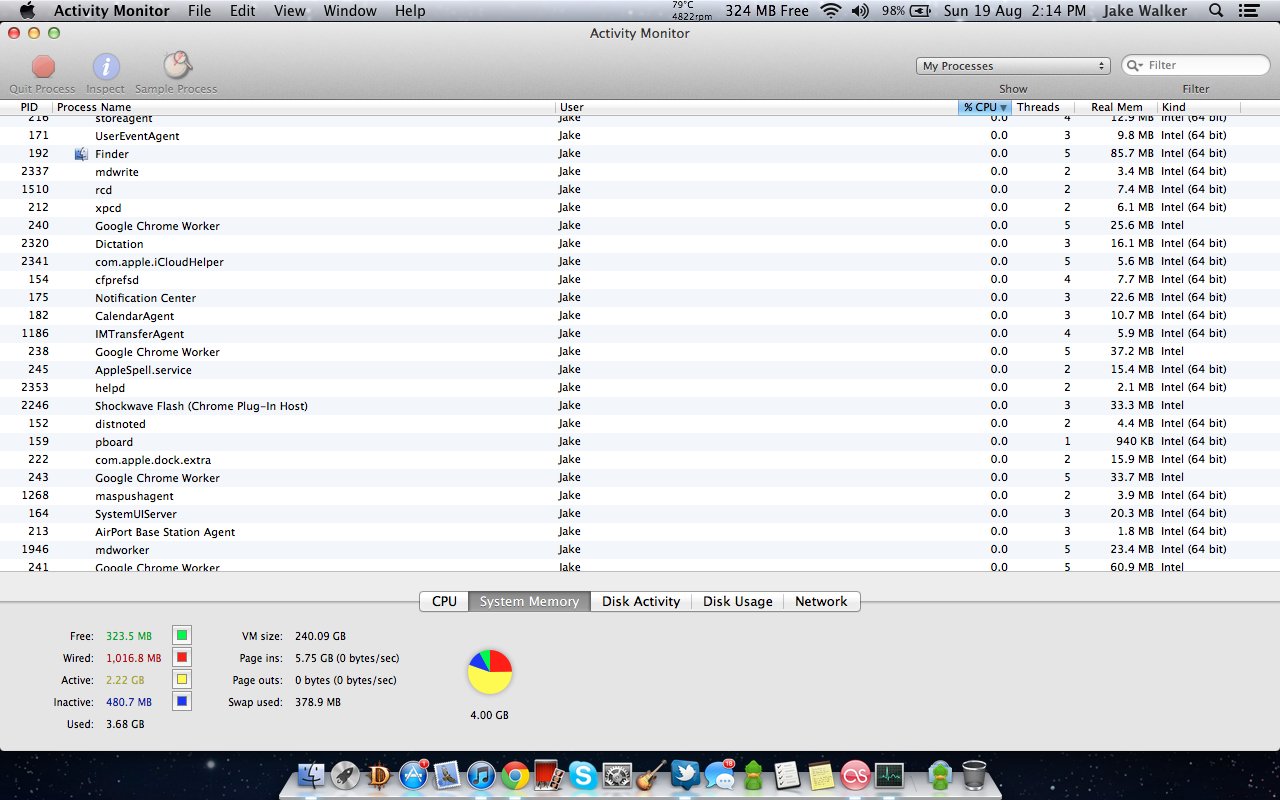This screenshot has width=1280, height=800.
Task: Click the Quit Process stop icon
Action: [x=43, y=67]
